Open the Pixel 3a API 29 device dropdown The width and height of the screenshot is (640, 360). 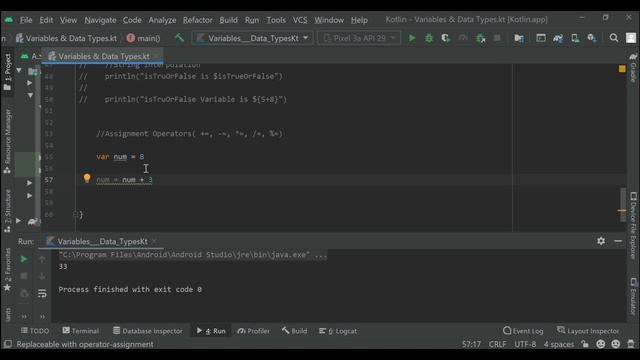click(359, 38)
